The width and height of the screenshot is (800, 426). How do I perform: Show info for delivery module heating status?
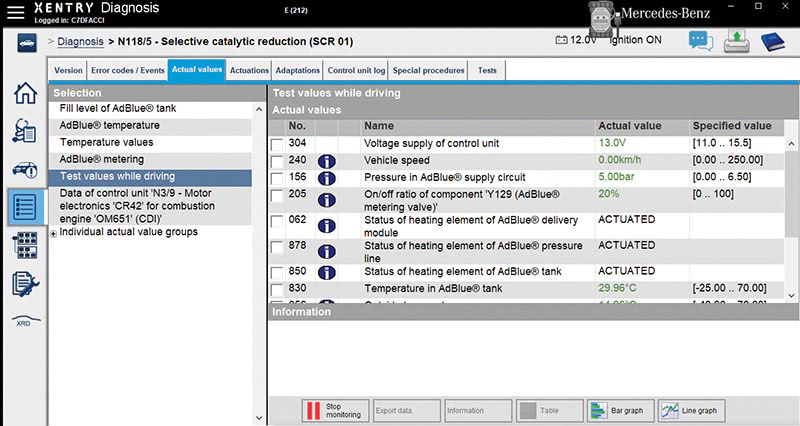(327, 225)
